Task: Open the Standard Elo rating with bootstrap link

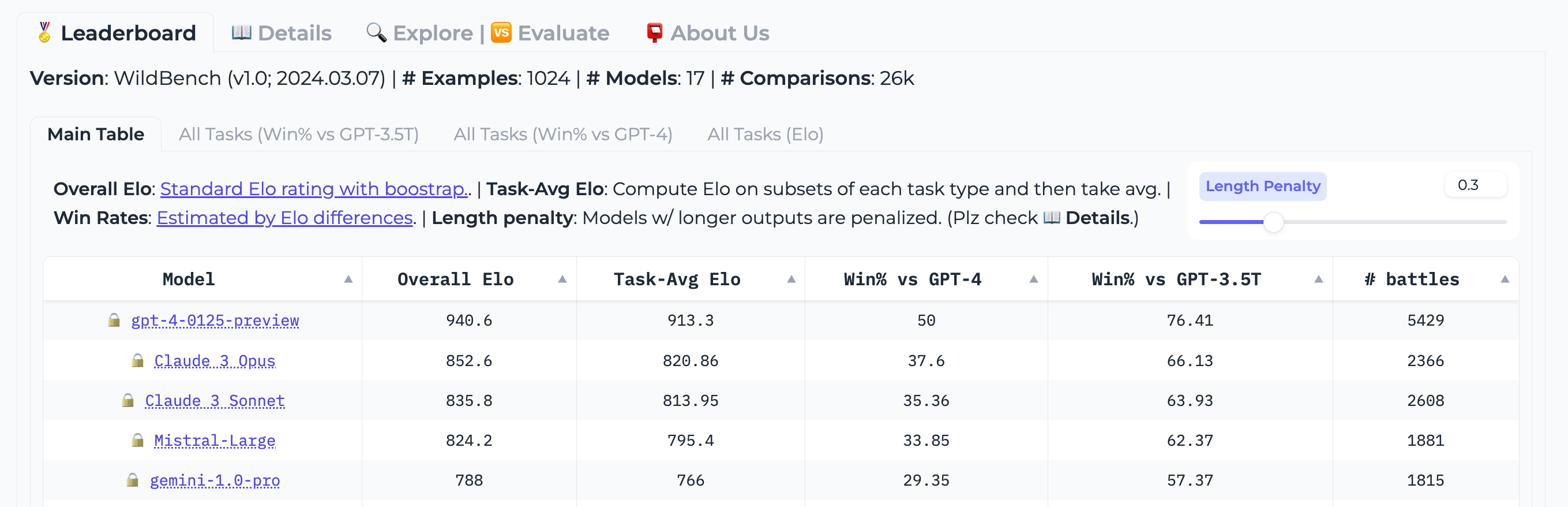Action: 313,189
